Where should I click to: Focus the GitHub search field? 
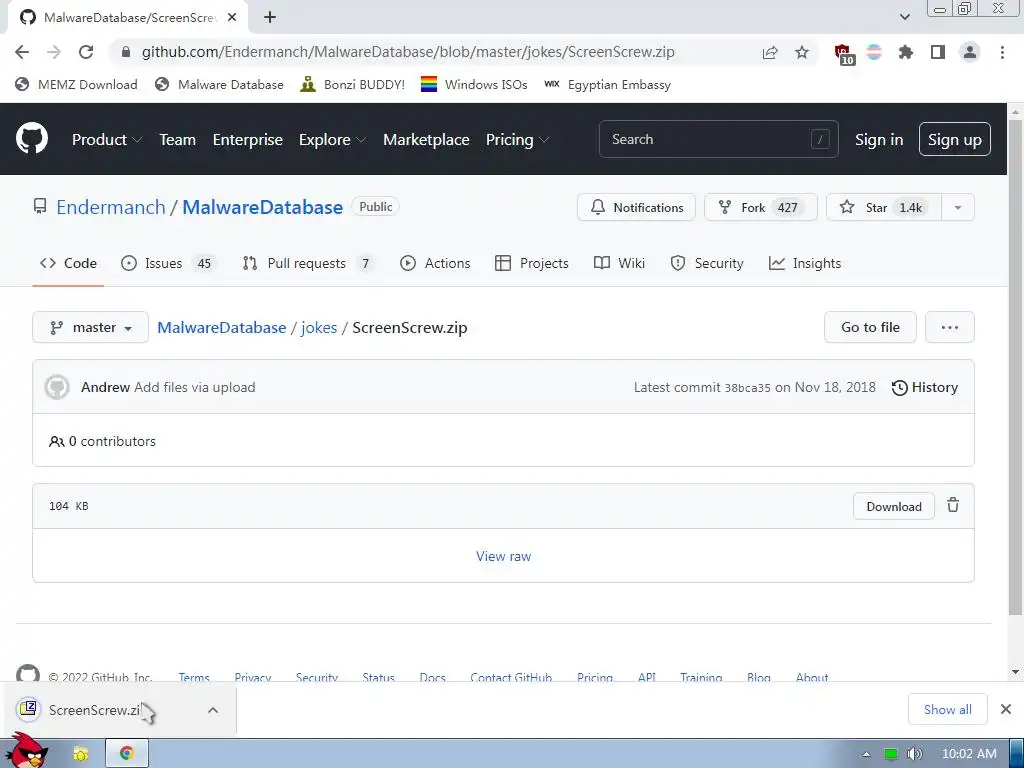[x=718, y=139]
